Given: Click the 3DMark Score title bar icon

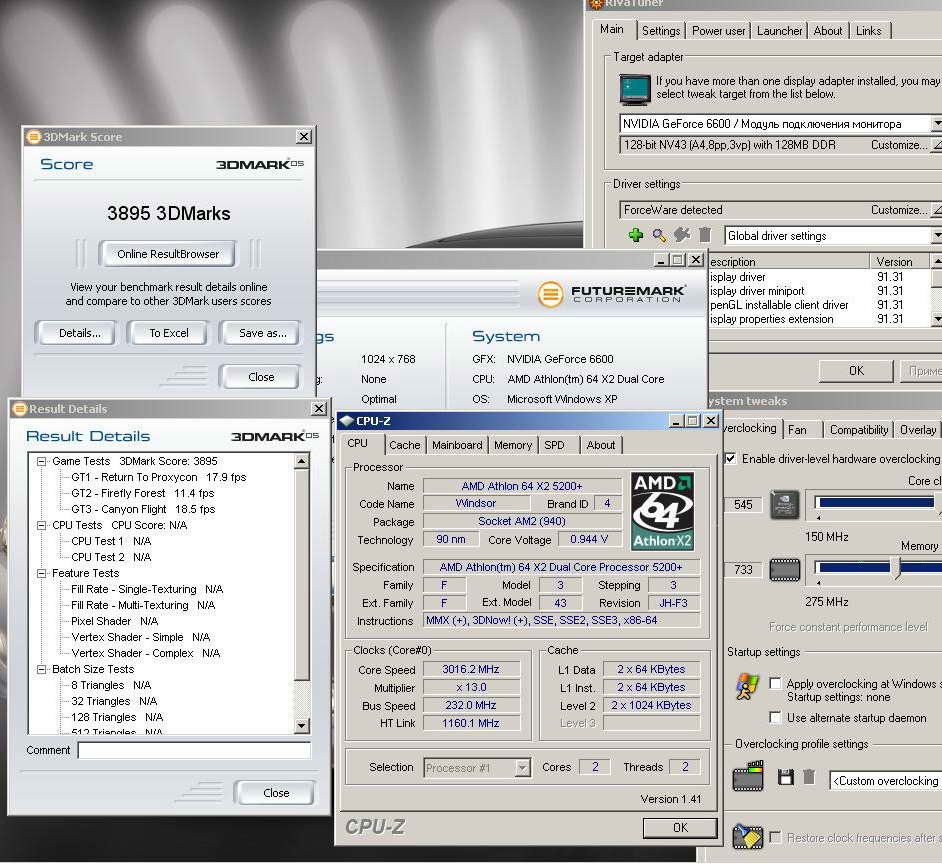Looking at the screenshot, I should point(33,136).
